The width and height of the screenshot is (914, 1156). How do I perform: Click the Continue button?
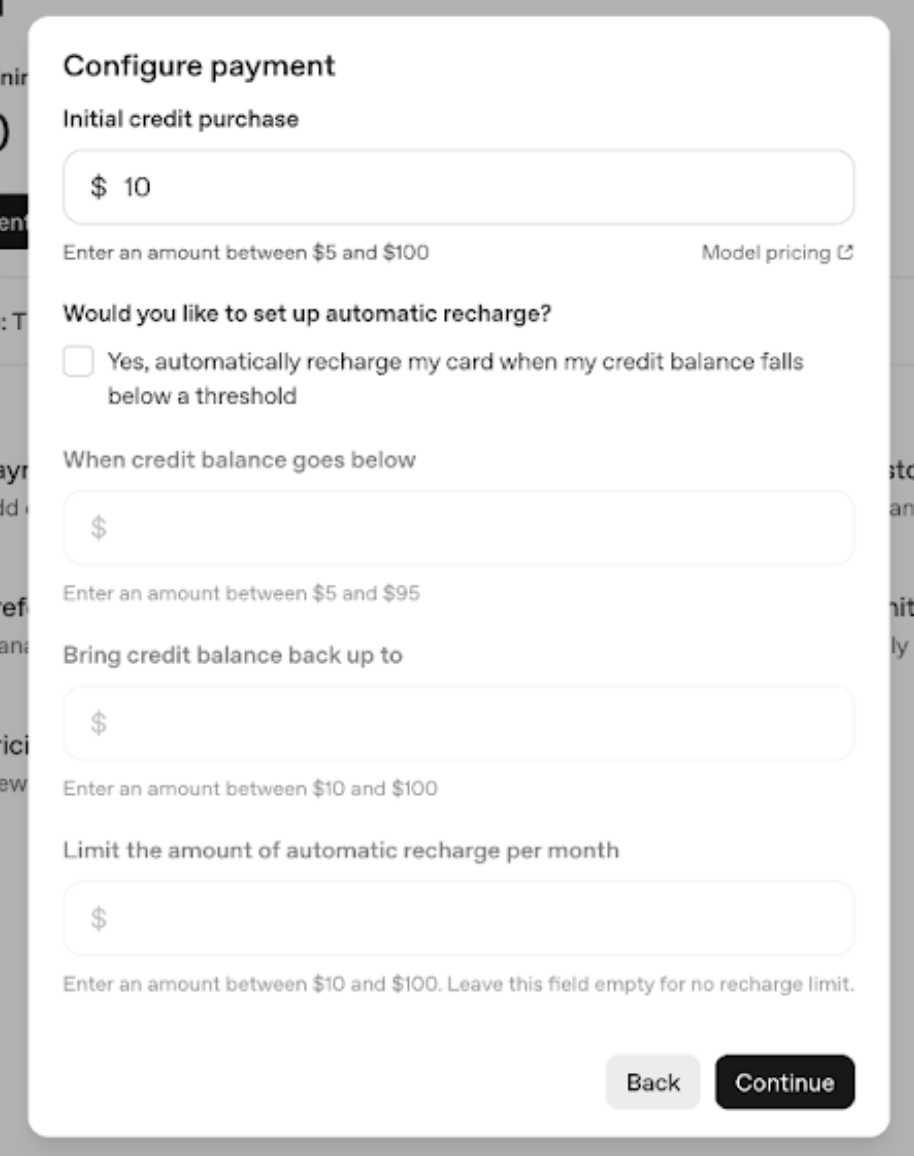785,1082
